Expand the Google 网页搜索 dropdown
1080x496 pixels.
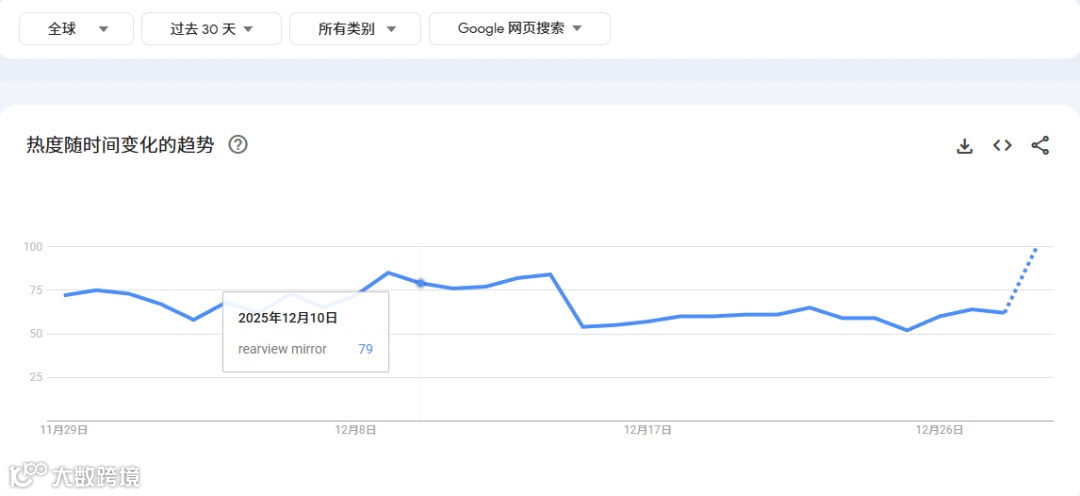519,29
